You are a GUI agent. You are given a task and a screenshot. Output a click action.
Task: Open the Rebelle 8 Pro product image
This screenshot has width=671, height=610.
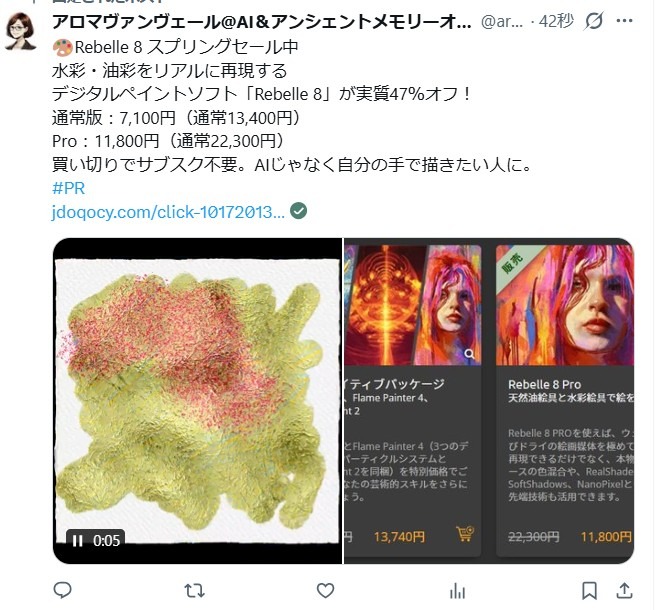[564, 305]
